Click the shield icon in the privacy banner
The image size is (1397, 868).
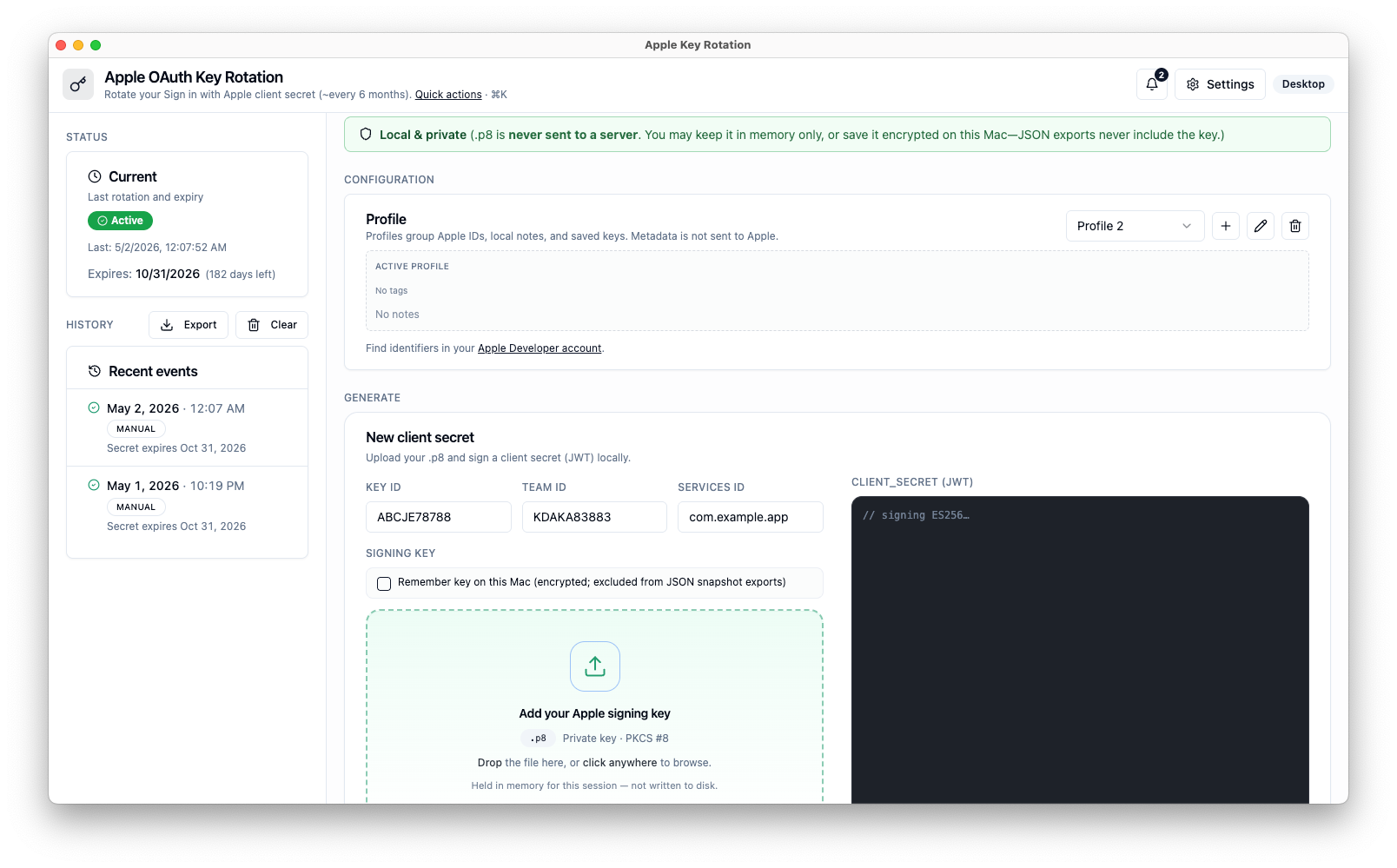coord(366,135)
